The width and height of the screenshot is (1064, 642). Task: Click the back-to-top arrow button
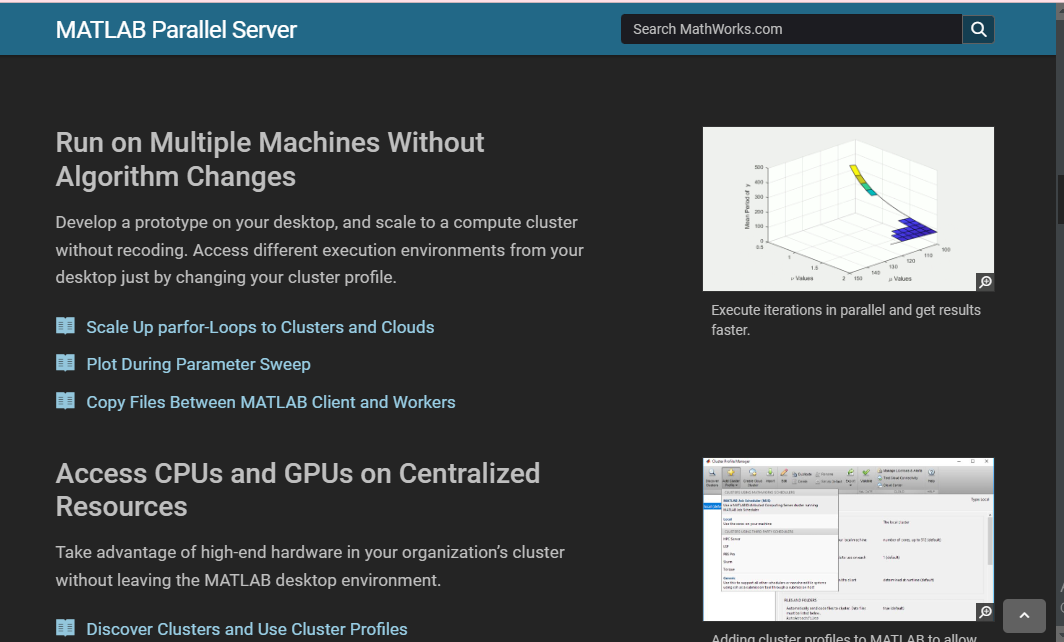click(1024, 616)
